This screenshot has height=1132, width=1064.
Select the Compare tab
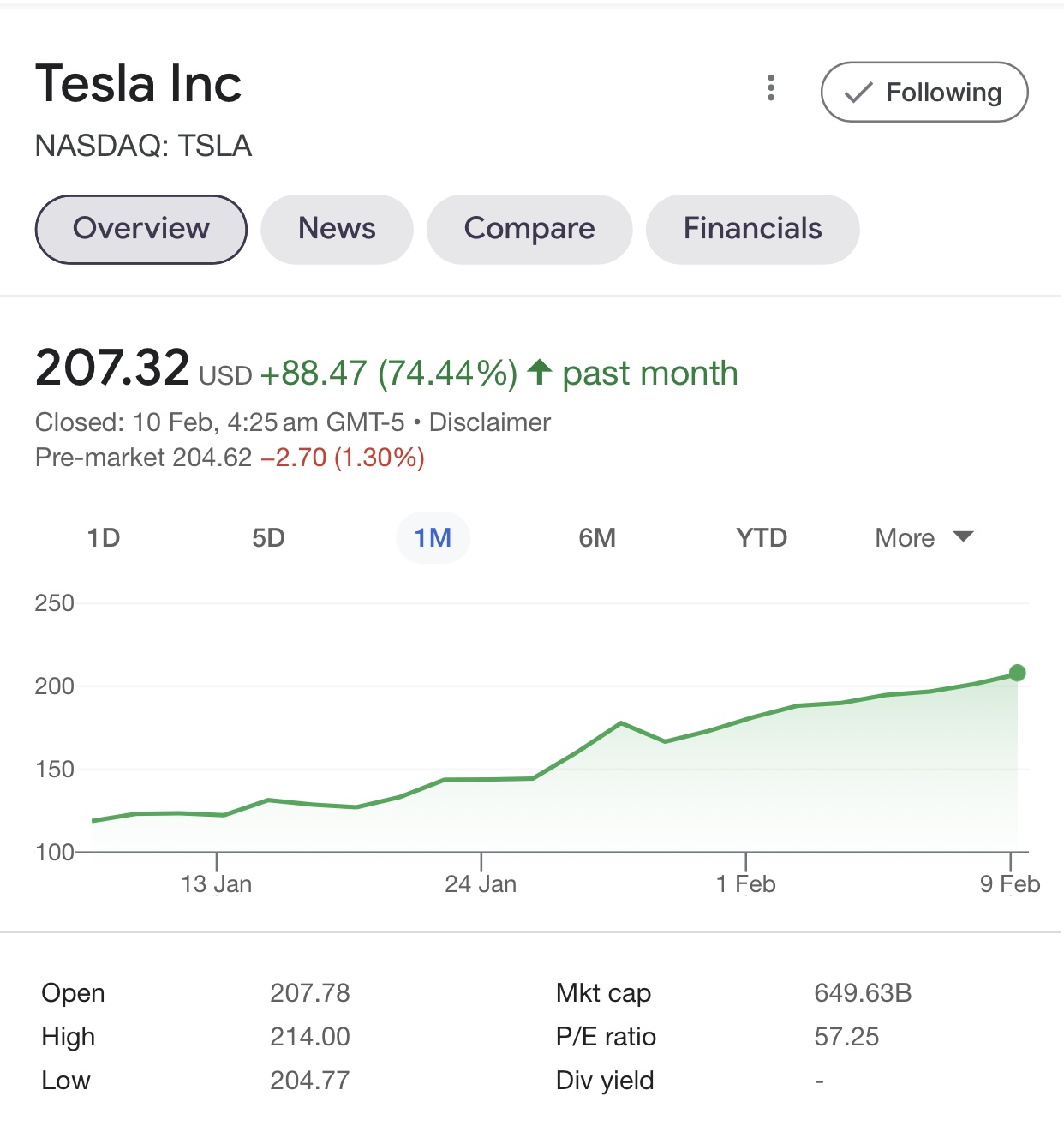tap(529, 229)
